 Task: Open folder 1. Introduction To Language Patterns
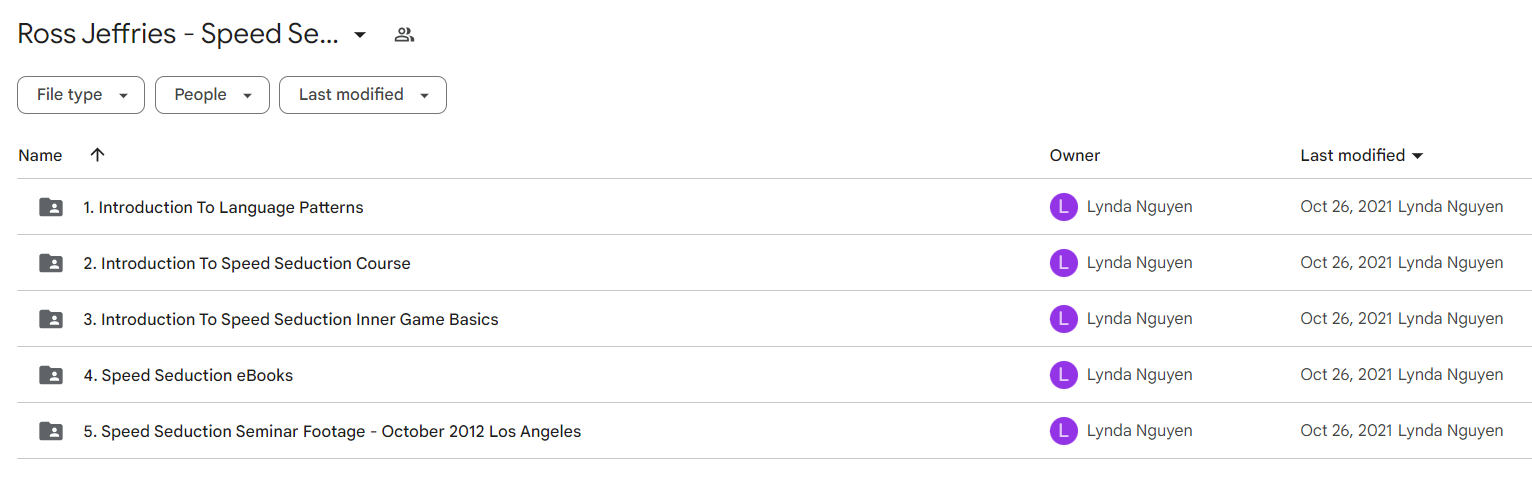pos(223,208)
